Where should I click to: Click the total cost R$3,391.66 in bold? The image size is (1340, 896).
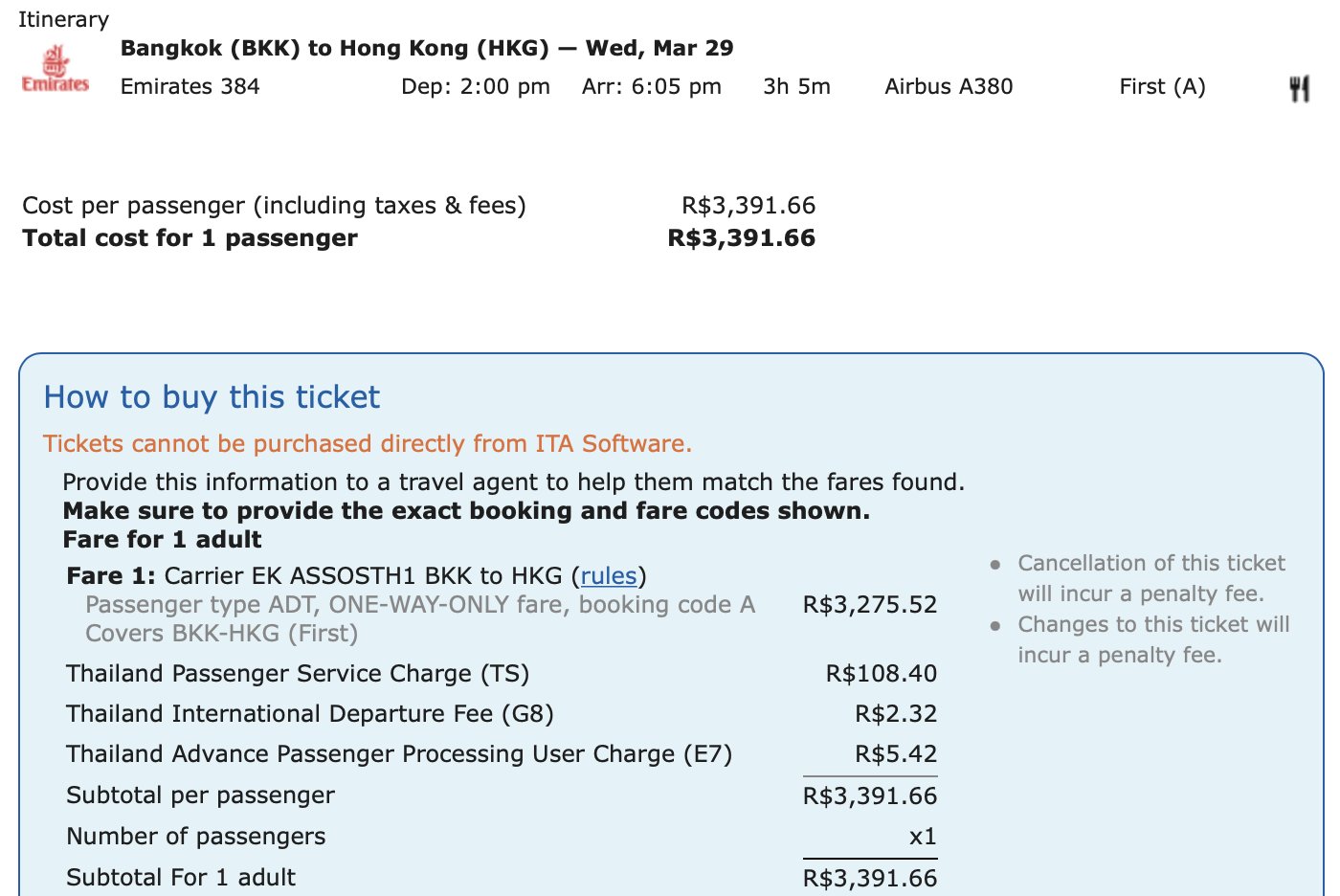[x=742, y=237]
